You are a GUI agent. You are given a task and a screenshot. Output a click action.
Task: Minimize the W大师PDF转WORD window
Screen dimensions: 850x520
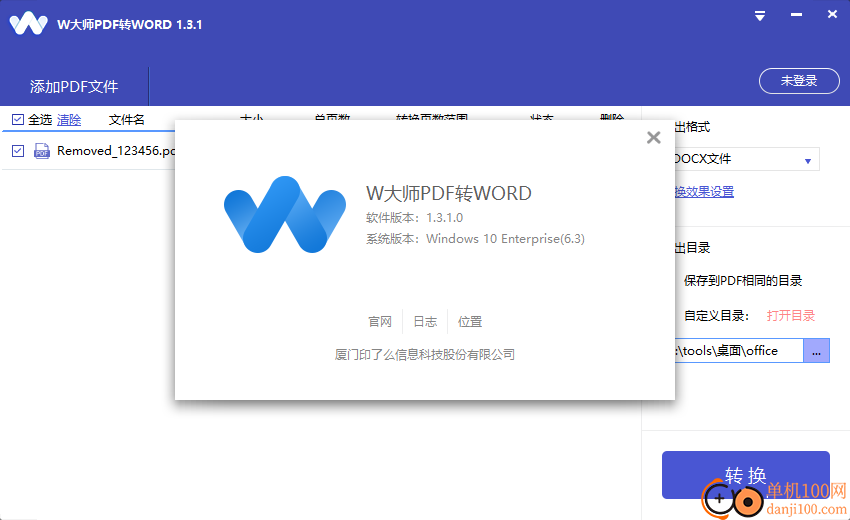[796, 15]
